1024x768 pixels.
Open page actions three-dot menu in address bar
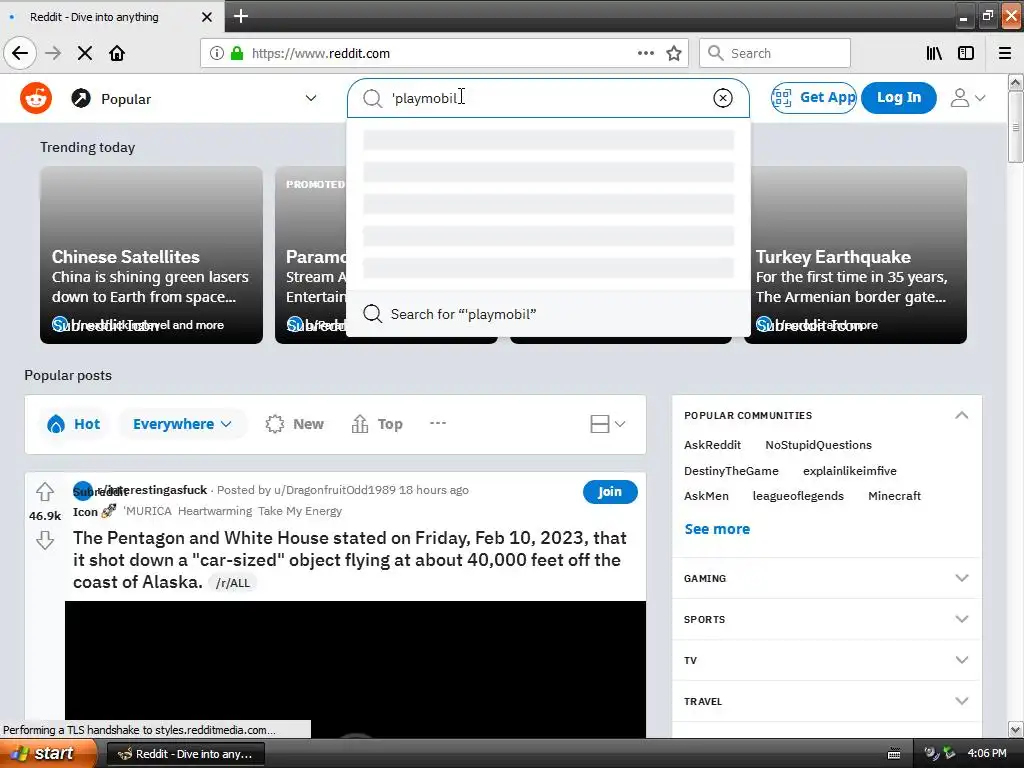click(x=646, y=53)
